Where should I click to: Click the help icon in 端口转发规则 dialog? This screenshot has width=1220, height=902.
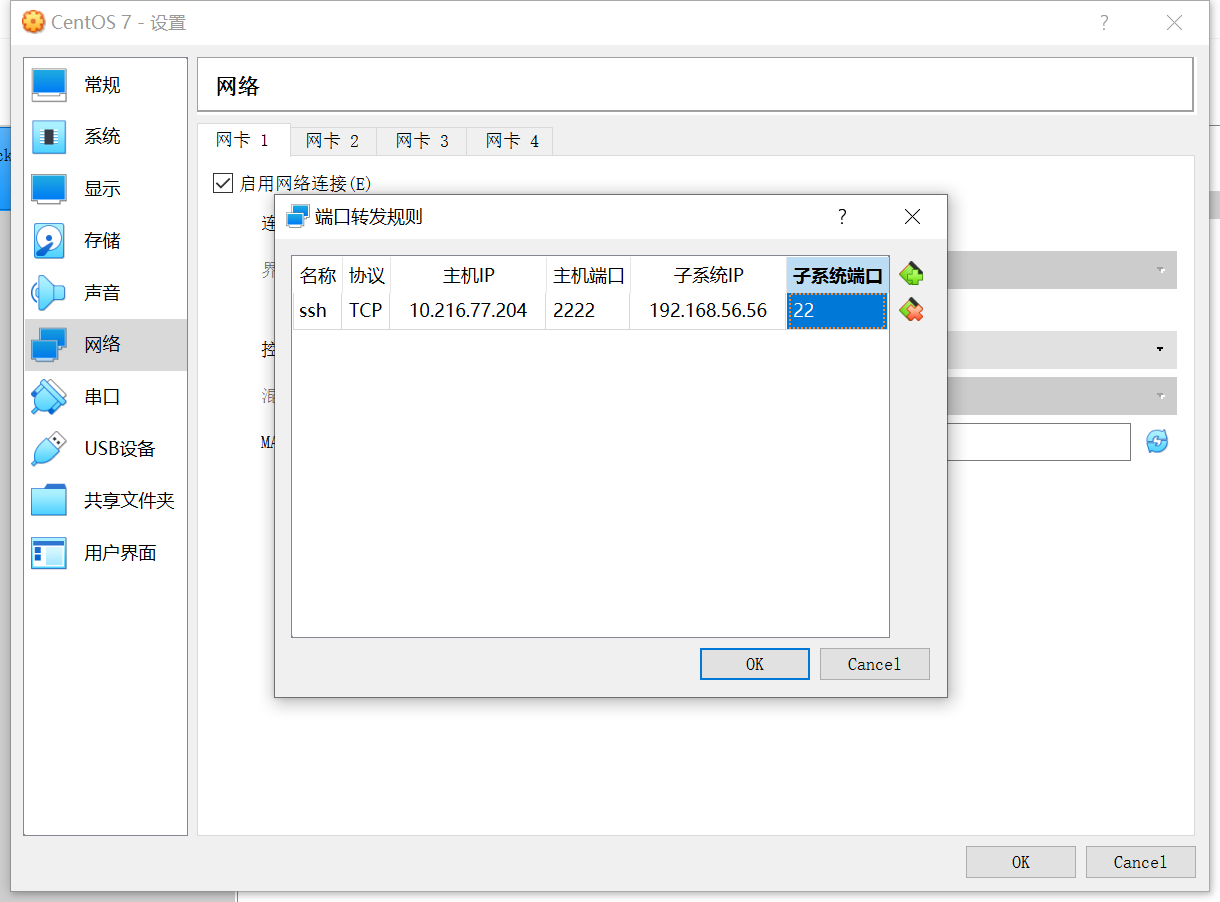(842, 217)
